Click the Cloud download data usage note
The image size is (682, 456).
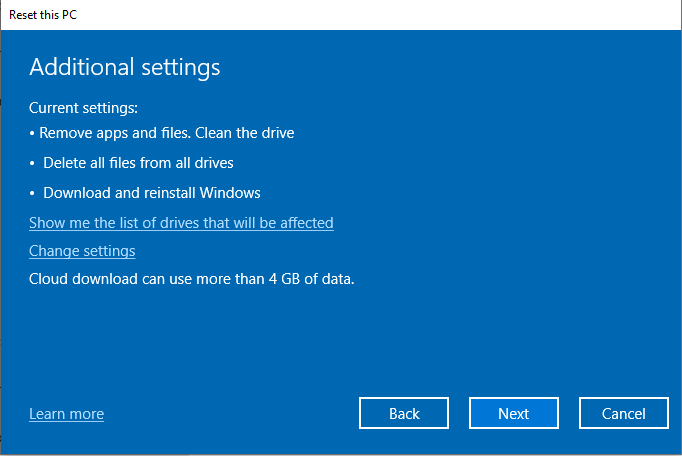pos(192,279)
